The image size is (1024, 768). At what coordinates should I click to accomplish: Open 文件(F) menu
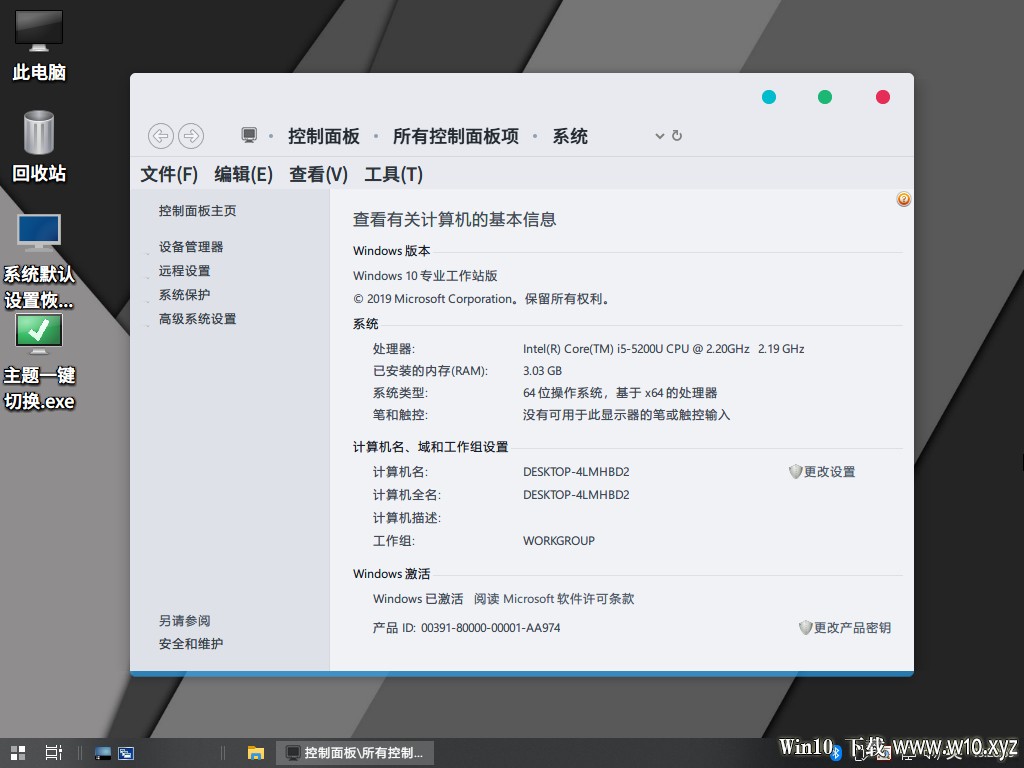coord(169,174)
